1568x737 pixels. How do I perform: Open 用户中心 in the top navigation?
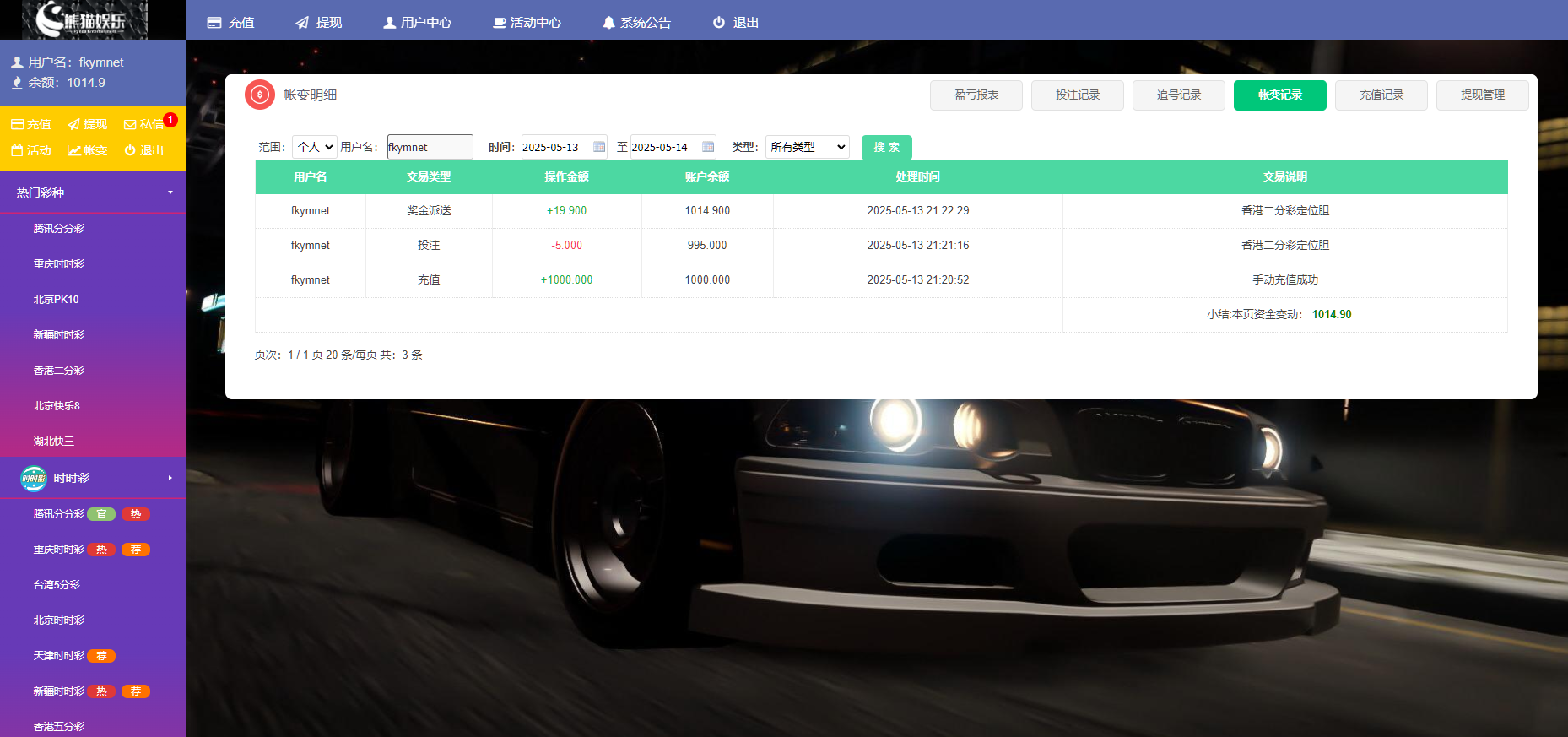tap(418, 23)
